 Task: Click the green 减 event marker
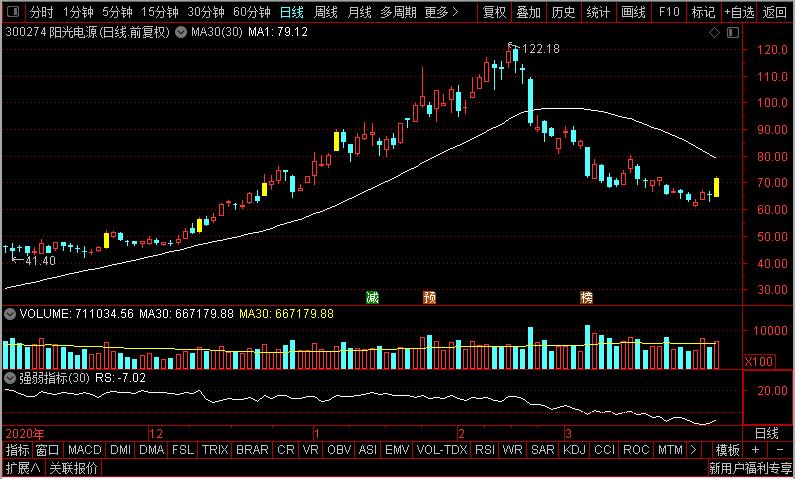coord(373,298)
